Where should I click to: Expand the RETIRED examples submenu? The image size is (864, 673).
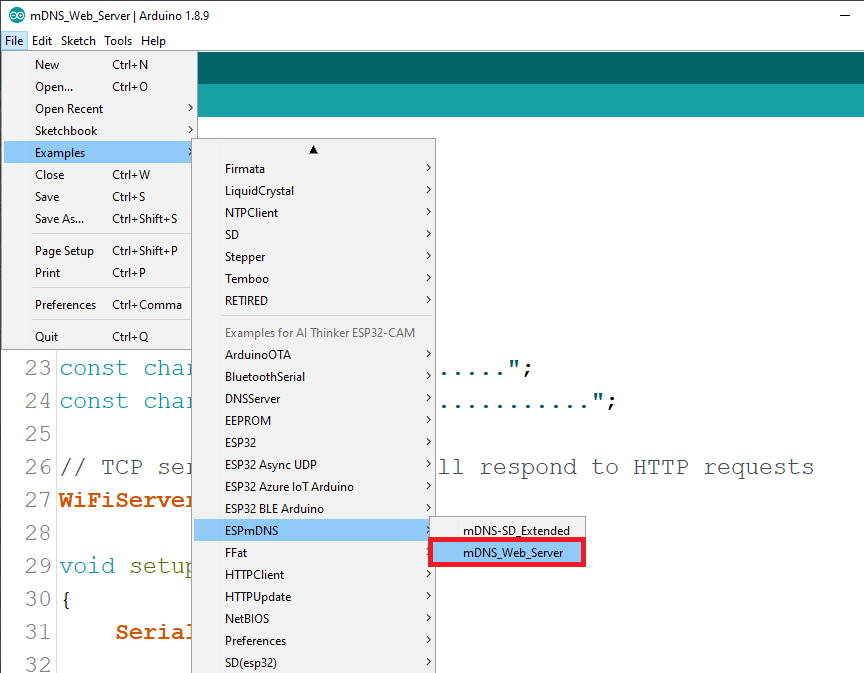[x=314, y=301]
